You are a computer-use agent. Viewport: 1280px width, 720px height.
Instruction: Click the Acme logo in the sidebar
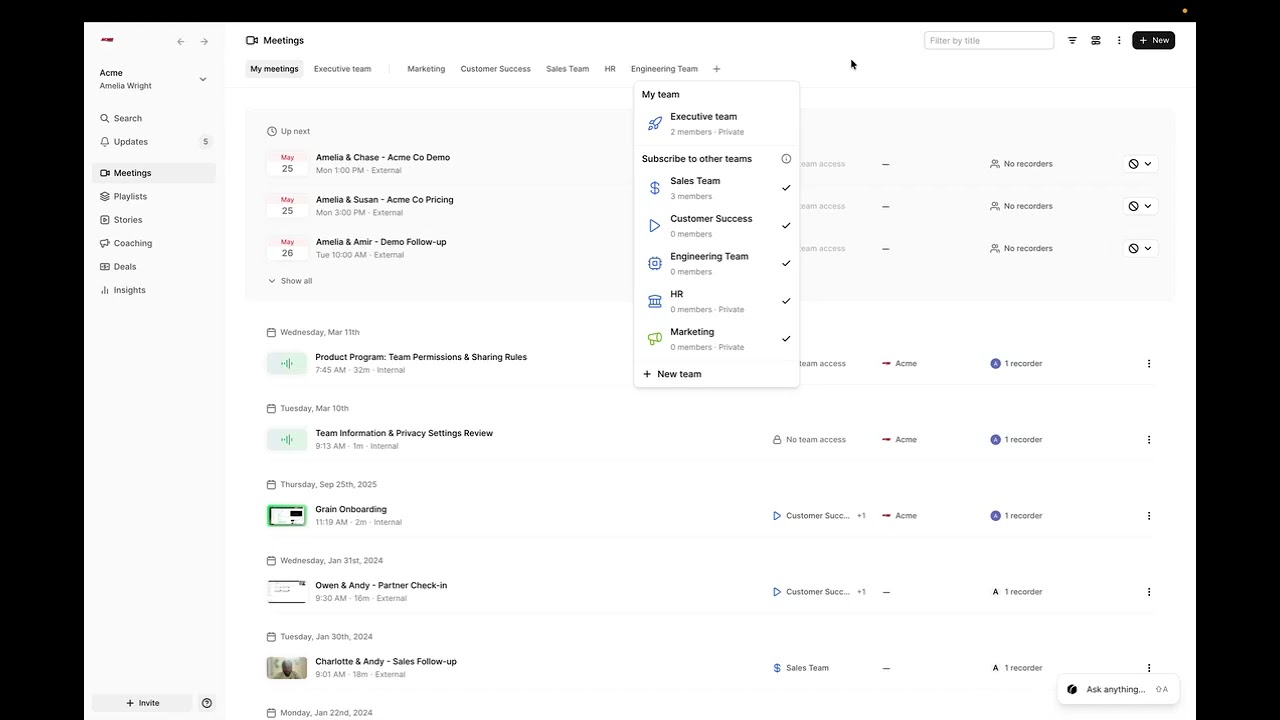pos(107,40)
